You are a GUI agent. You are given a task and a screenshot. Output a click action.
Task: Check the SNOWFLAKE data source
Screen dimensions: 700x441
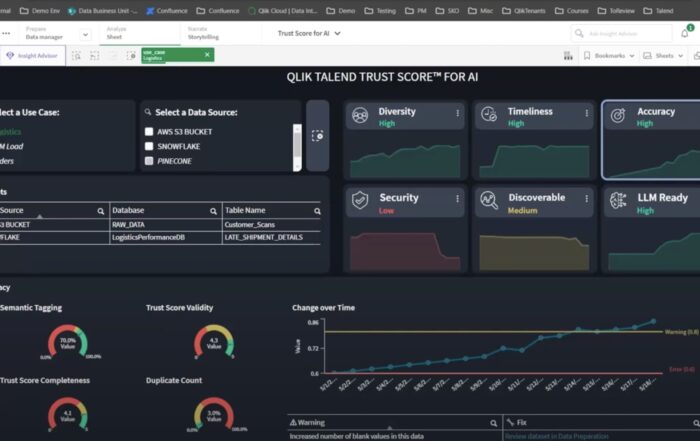click(x=149, y=146)
